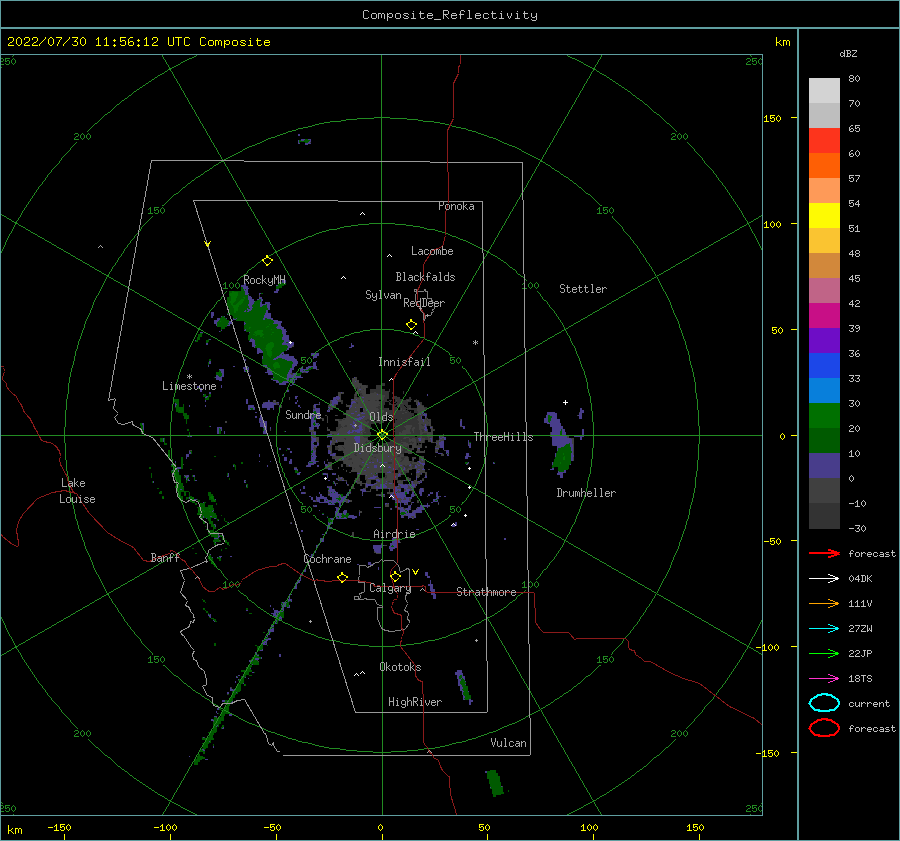Viewport: 900px width, 841px height.
Task: Click the Okotoks label
Action: click(400, 667)
